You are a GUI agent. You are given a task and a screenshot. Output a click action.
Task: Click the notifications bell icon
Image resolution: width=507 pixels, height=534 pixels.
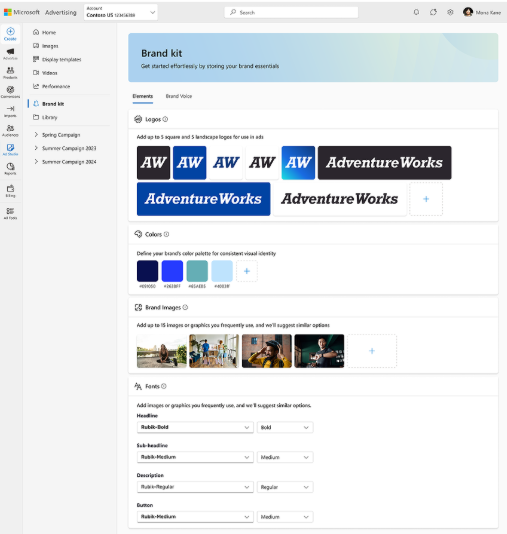coord(416,12)
